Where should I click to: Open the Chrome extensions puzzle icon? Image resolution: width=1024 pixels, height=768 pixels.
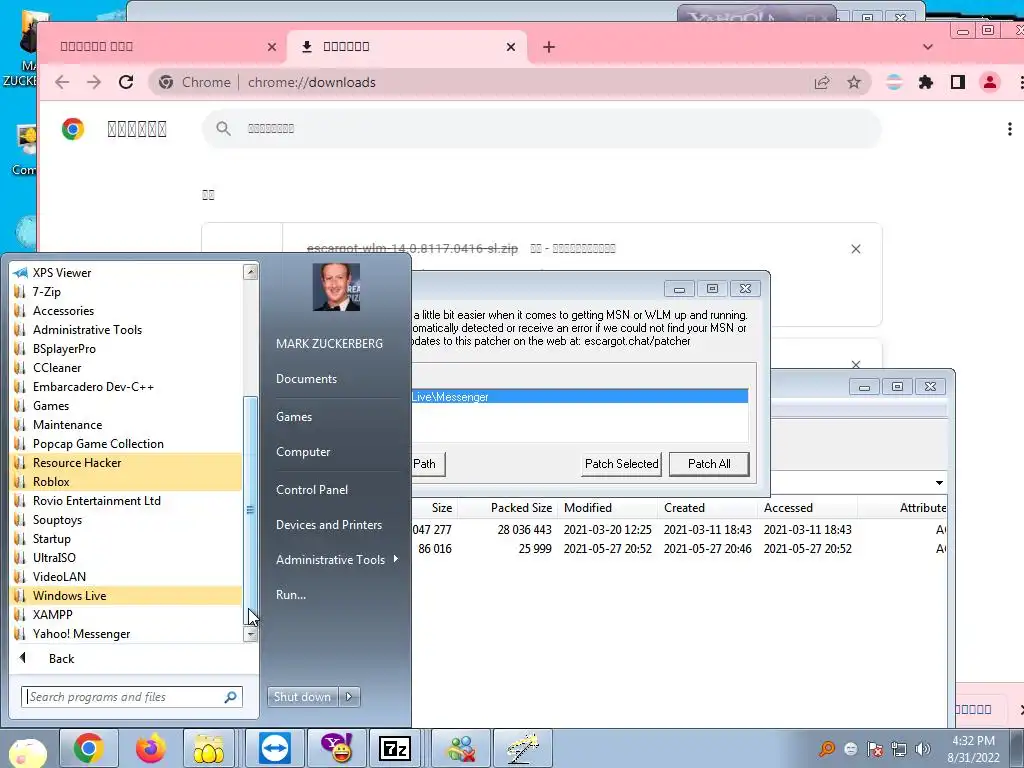(x=925, y=82)
